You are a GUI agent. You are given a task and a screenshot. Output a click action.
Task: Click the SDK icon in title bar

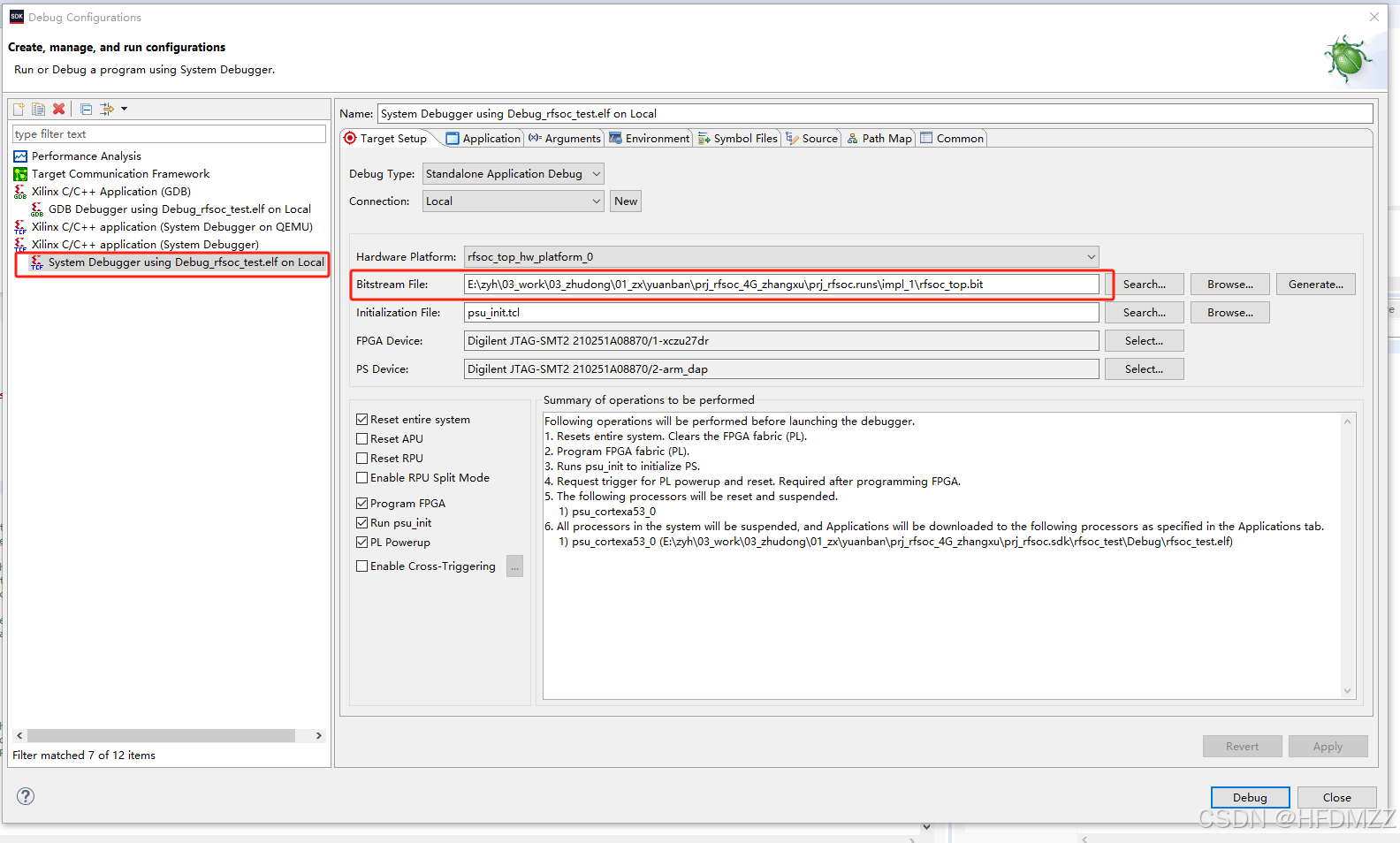click(x=17, y=17)
